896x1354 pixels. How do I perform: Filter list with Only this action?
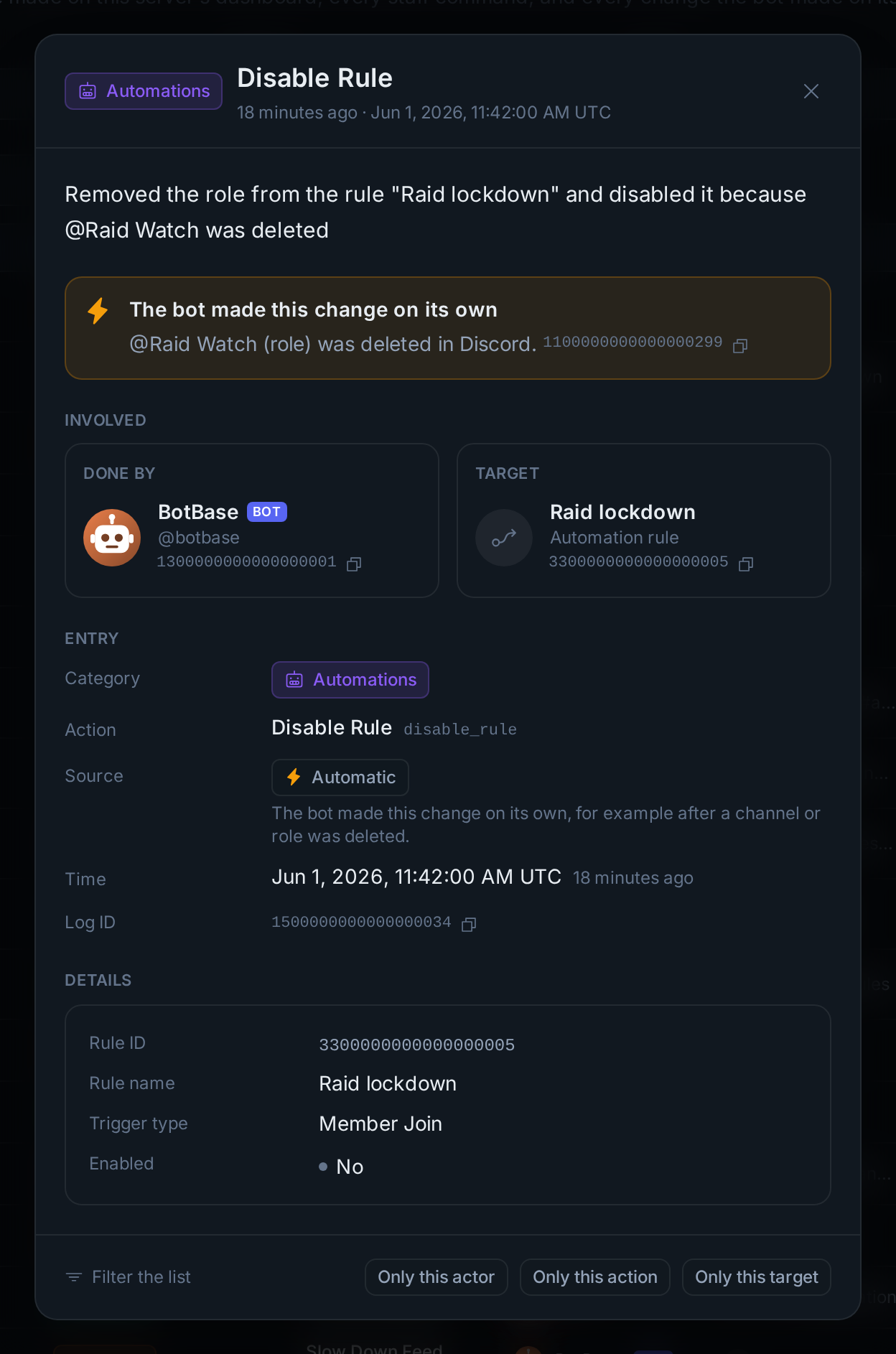pyautogui.click(x=595, y=1277)
